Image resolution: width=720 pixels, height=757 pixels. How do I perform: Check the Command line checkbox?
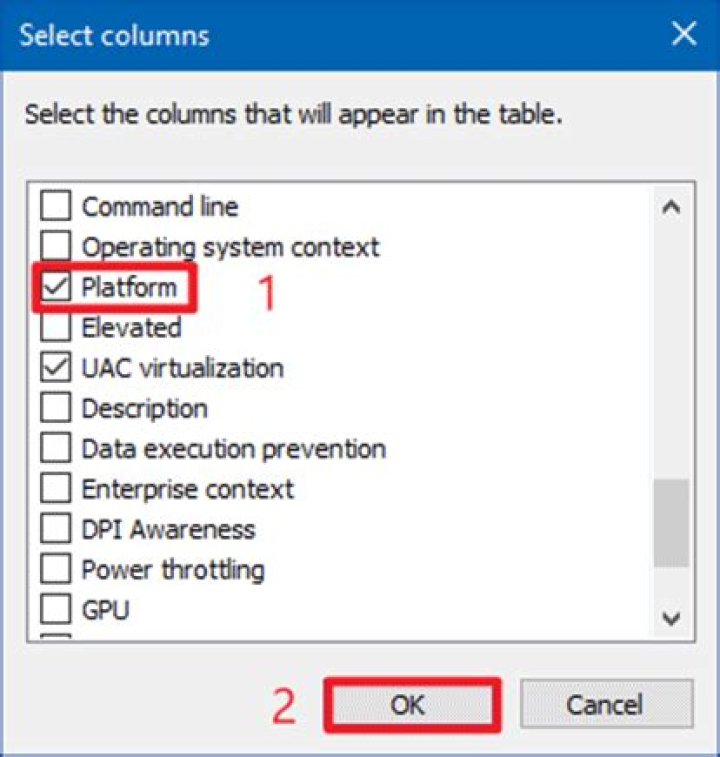pos(55,207)
